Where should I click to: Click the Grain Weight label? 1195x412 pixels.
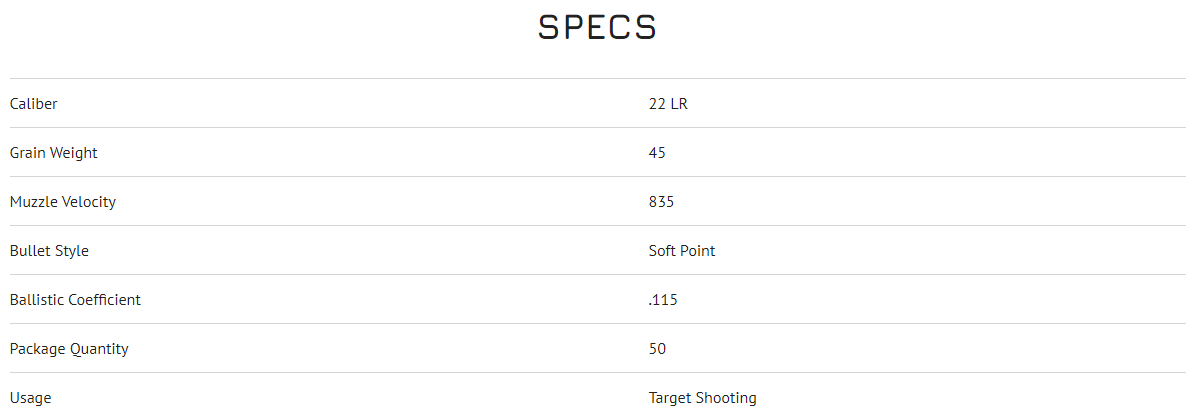tap(53, 153)
